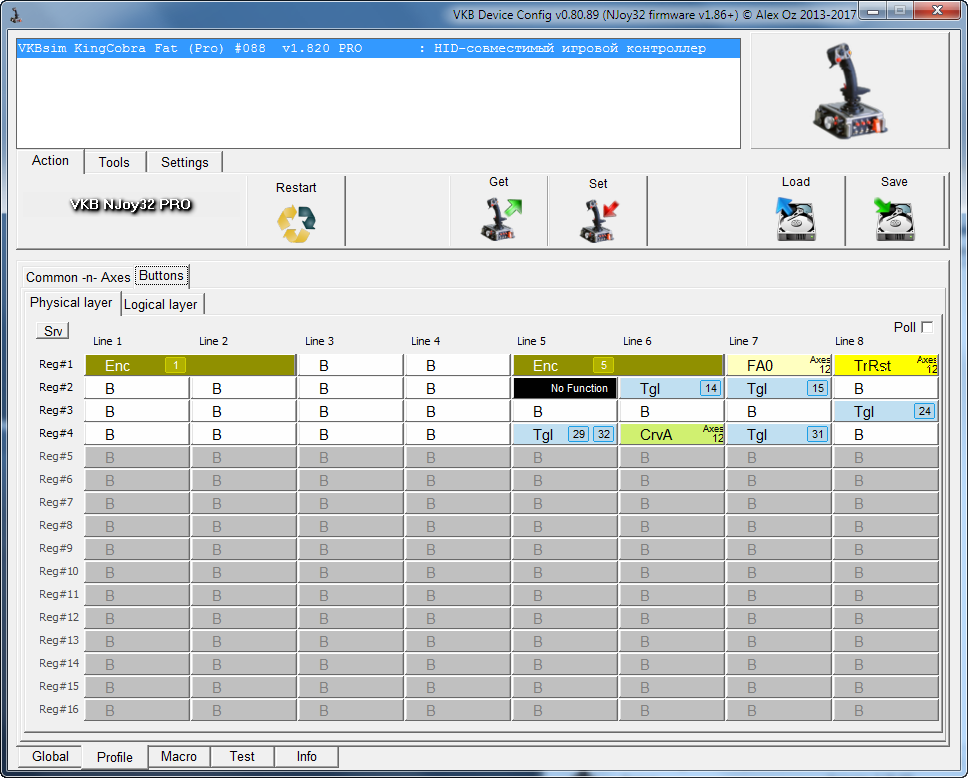Click the Load hard drive icon
The width and height of the screenshot is (968, 778).
tap(796, 219)
